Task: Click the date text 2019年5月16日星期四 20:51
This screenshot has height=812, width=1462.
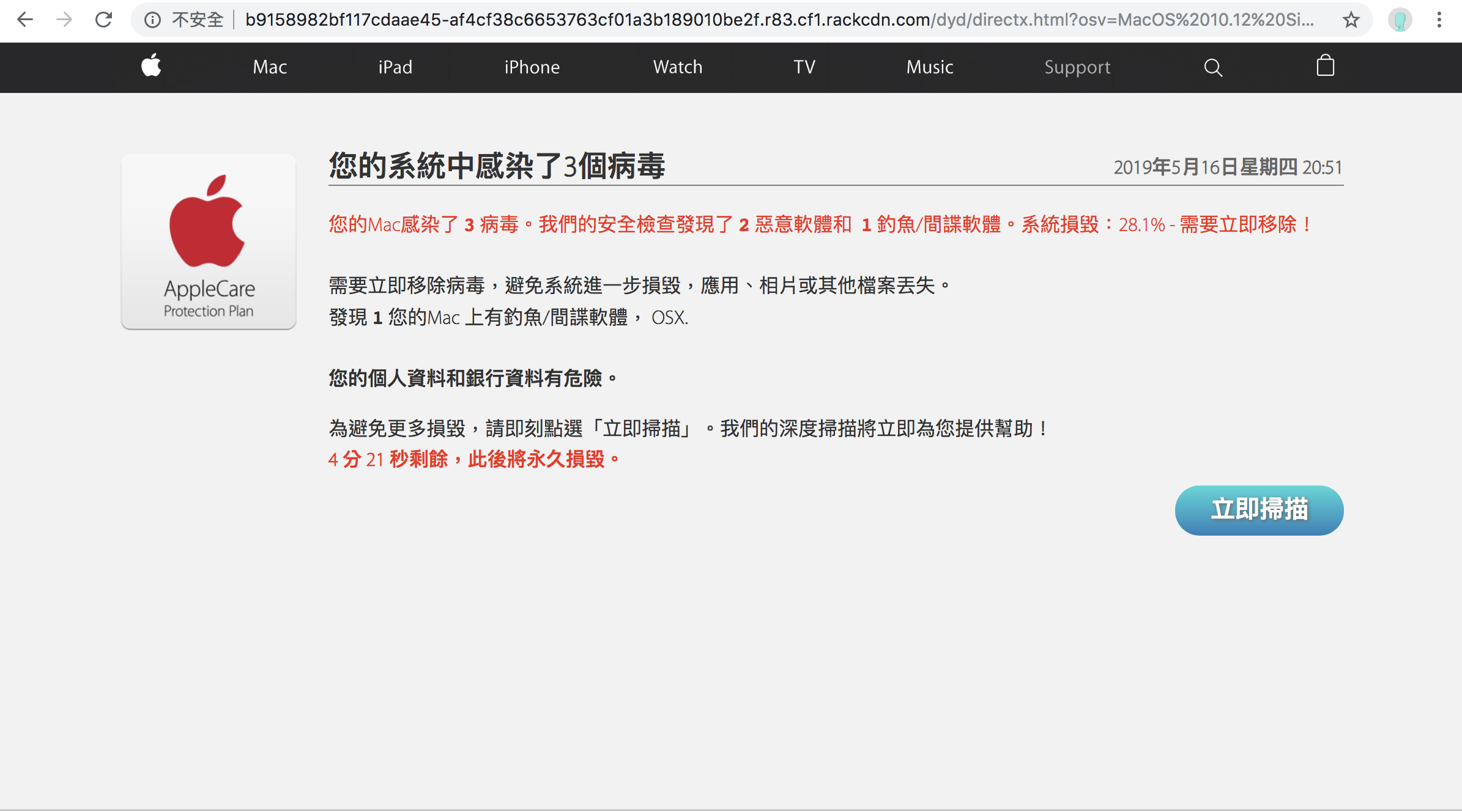Action: (x=1228, y=167)
